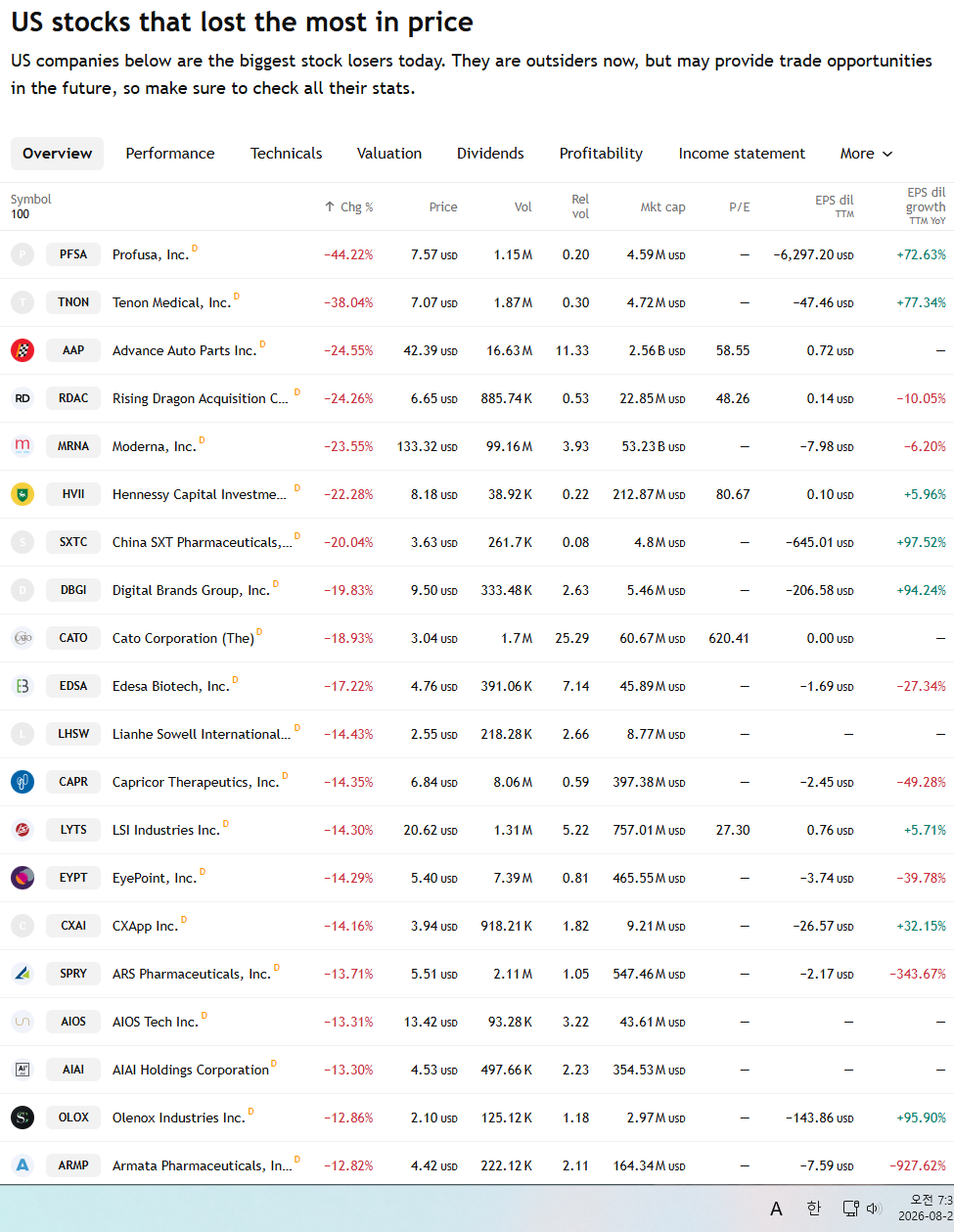Select the Overview tab

(x=57, y=154)
